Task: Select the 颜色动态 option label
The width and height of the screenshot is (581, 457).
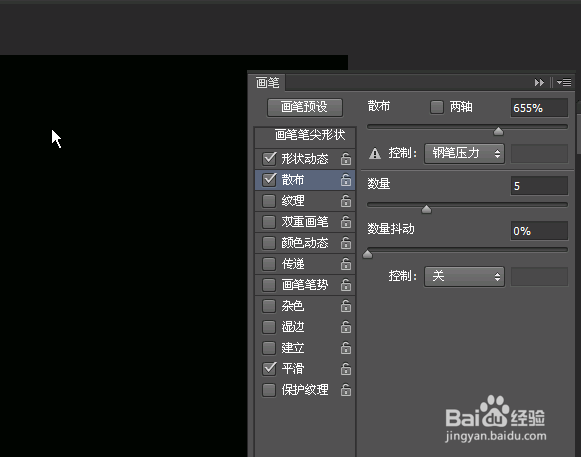Action: click(x=305, y=243)
